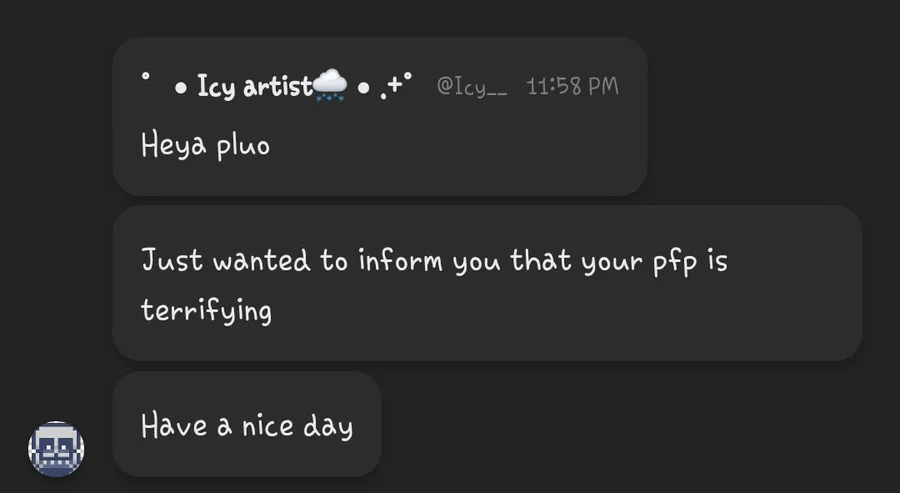Viewport: 900px width, 493px height.
Task: Click the small circle at username start
Action: (x=145, y=75)
